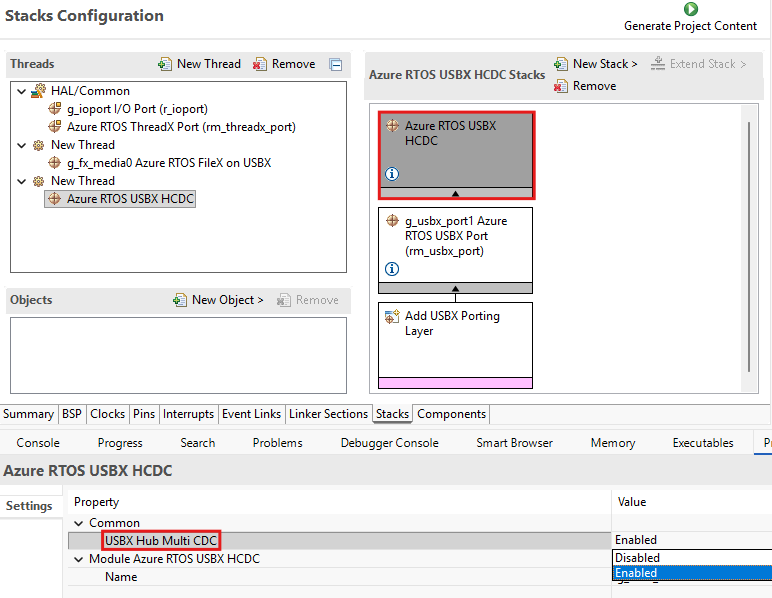The width and height of the screenshot is (772, 598).
Task: Select g_ioport I/O Port (r_ioport) row
Action: tap(137, 109)
